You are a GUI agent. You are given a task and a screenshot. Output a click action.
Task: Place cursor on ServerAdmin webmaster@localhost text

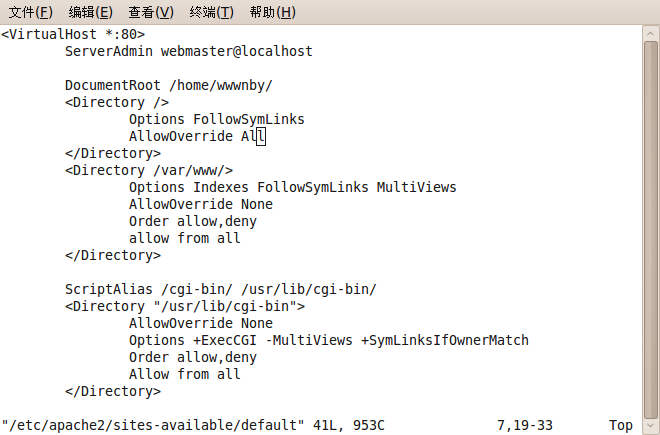[x=189, y=51]
